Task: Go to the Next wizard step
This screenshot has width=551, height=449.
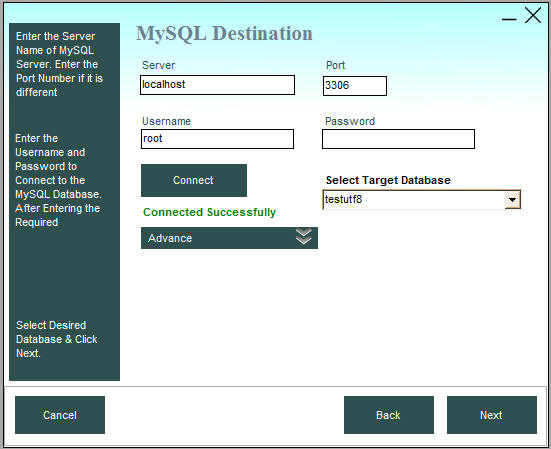Action: [492, 415]
